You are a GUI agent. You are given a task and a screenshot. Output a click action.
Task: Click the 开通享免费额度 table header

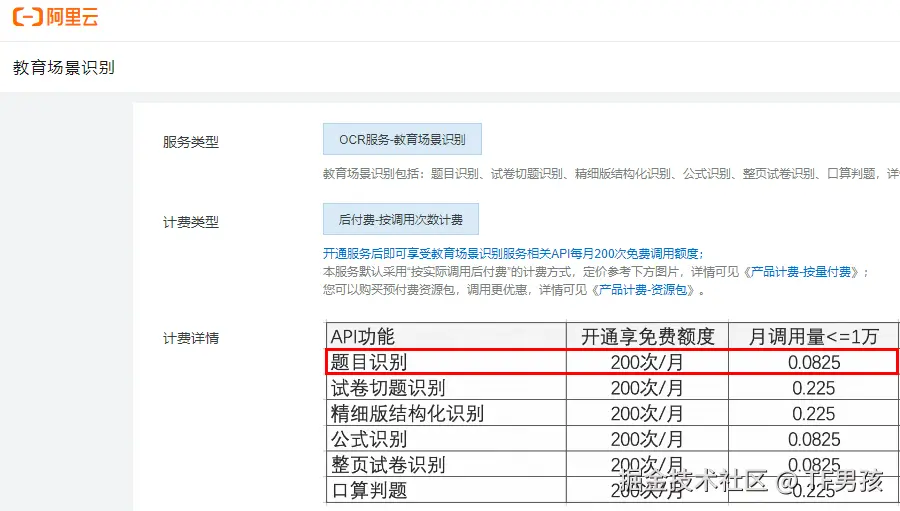pos(647,336)
